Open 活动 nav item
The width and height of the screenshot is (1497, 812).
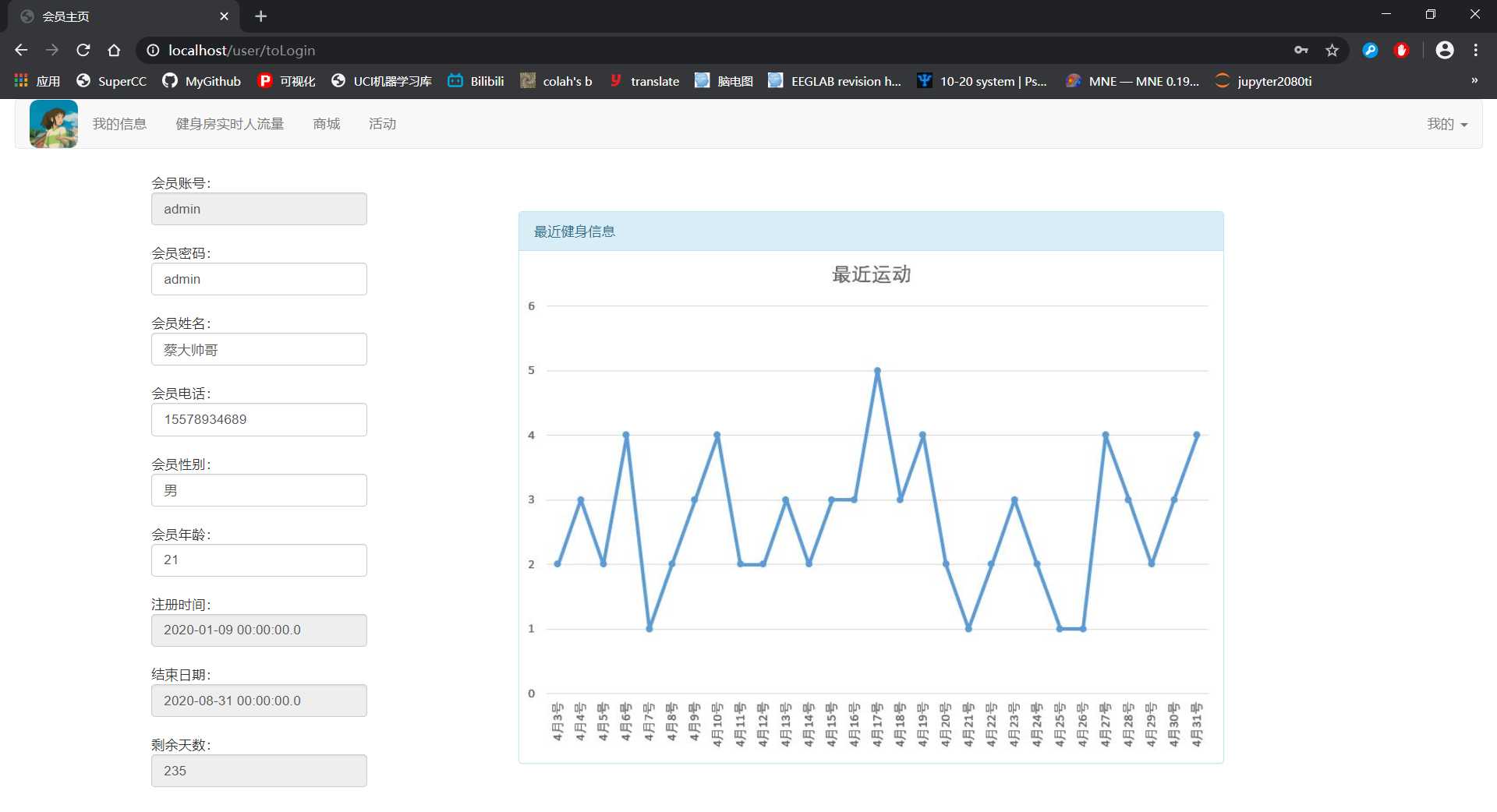coord(382,124)
